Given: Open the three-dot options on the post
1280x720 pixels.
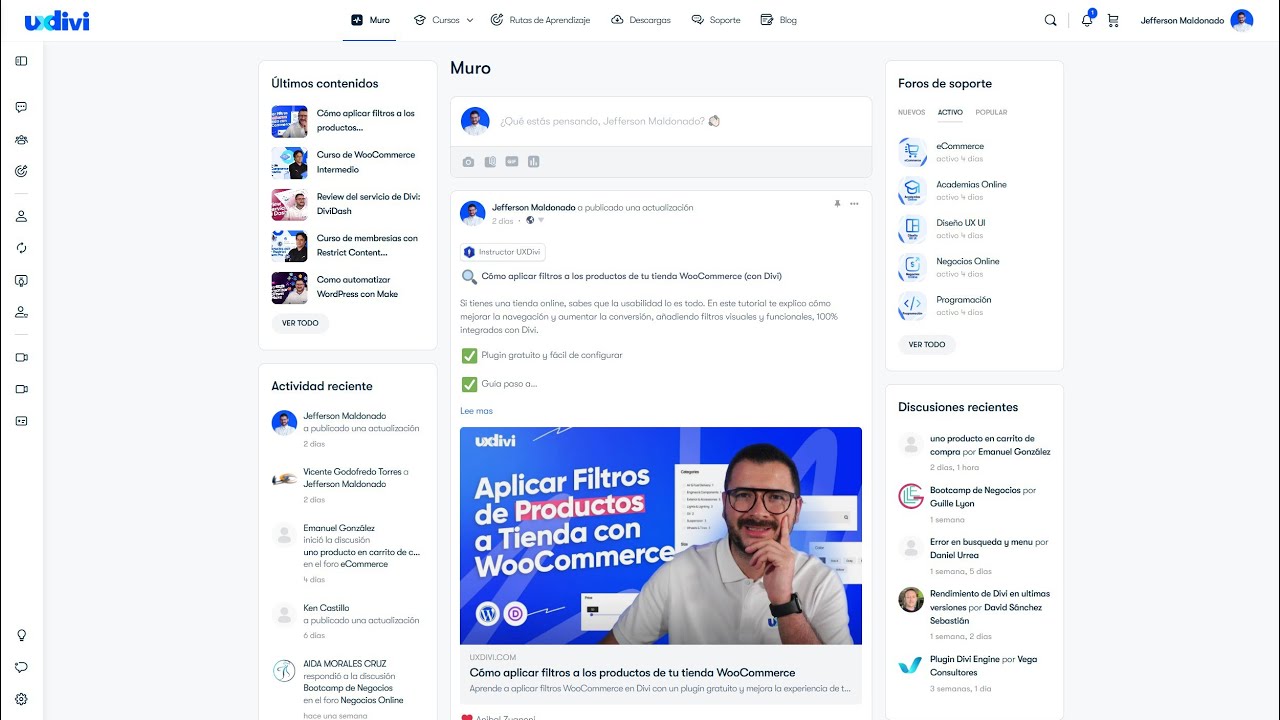Looking at the screenshot, I should (854, 204).
